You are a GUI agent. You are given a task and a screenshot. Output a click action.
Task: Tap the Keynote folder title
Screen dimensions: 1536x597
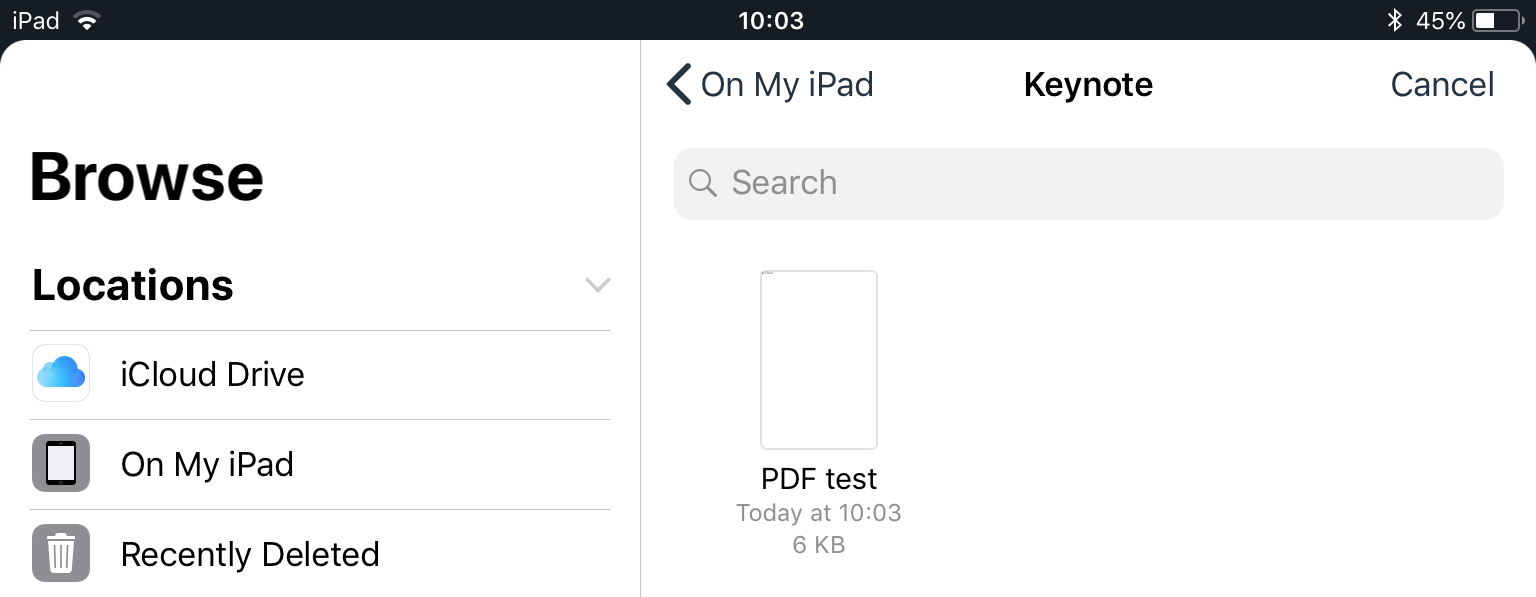[x=1088, y=85]
